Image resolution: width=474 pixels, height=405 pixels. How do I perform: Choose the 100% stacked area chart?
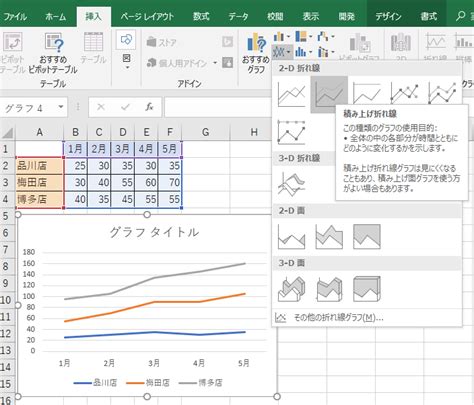(367, 237)
